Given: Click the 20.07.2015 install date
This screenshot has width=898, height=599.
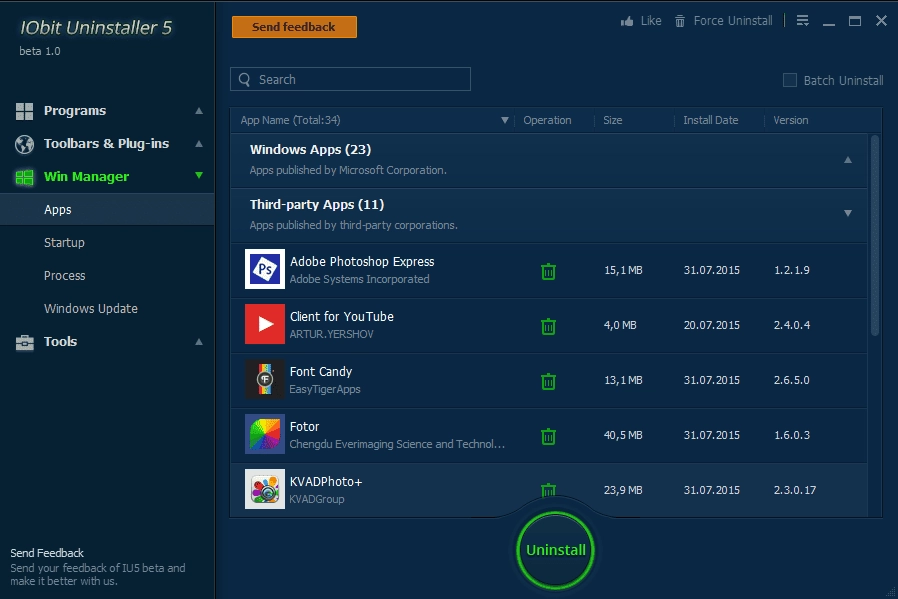Looking at the screenshot, I should tap(711, 325).
